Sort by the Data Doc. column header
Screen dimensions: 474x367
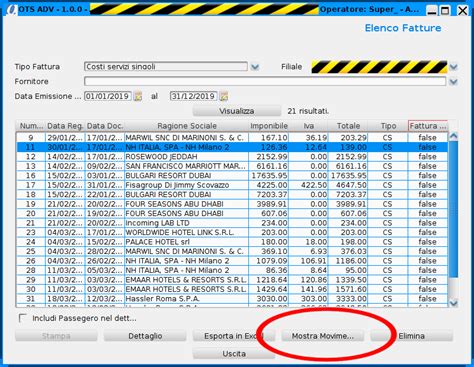[x=105, y=126]
